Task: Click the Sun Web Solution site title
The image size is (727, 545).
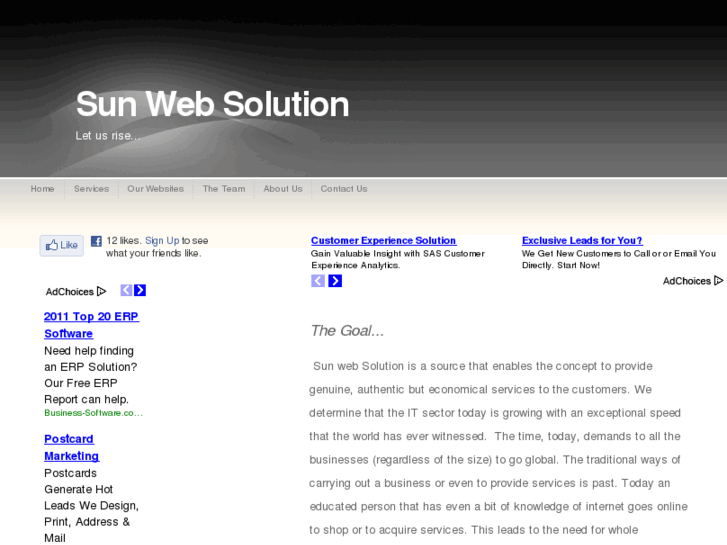Action: click(212, 104)
